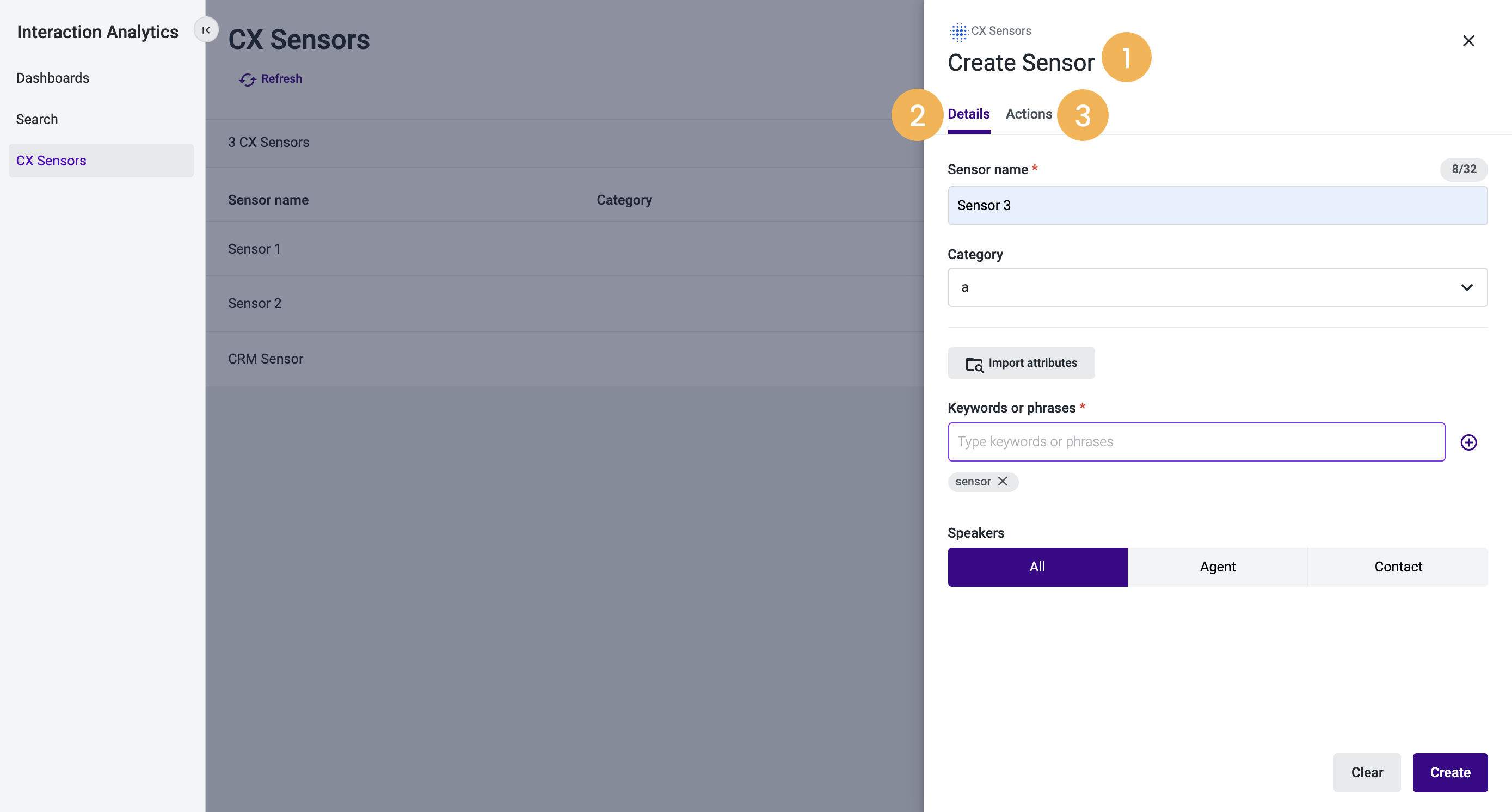Expand the Category dropdown arrow
This screenshot has width=1512, height=812.
tap(1466, 287)
